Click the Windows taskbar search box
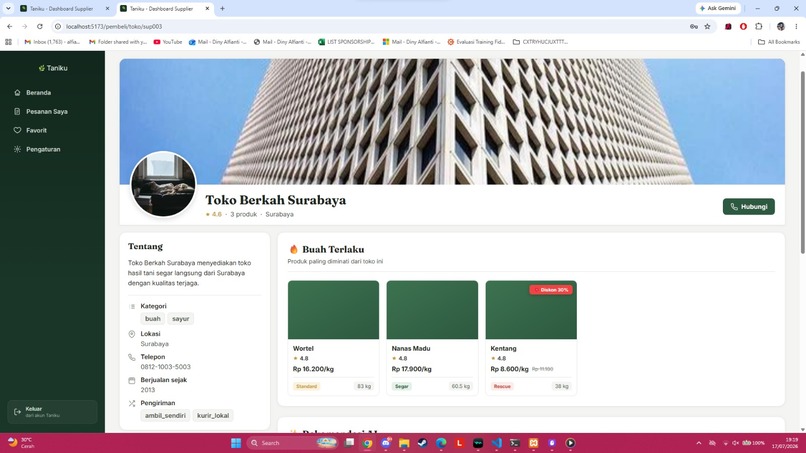Viewport: 806px width, 453px height. [291, 443]
